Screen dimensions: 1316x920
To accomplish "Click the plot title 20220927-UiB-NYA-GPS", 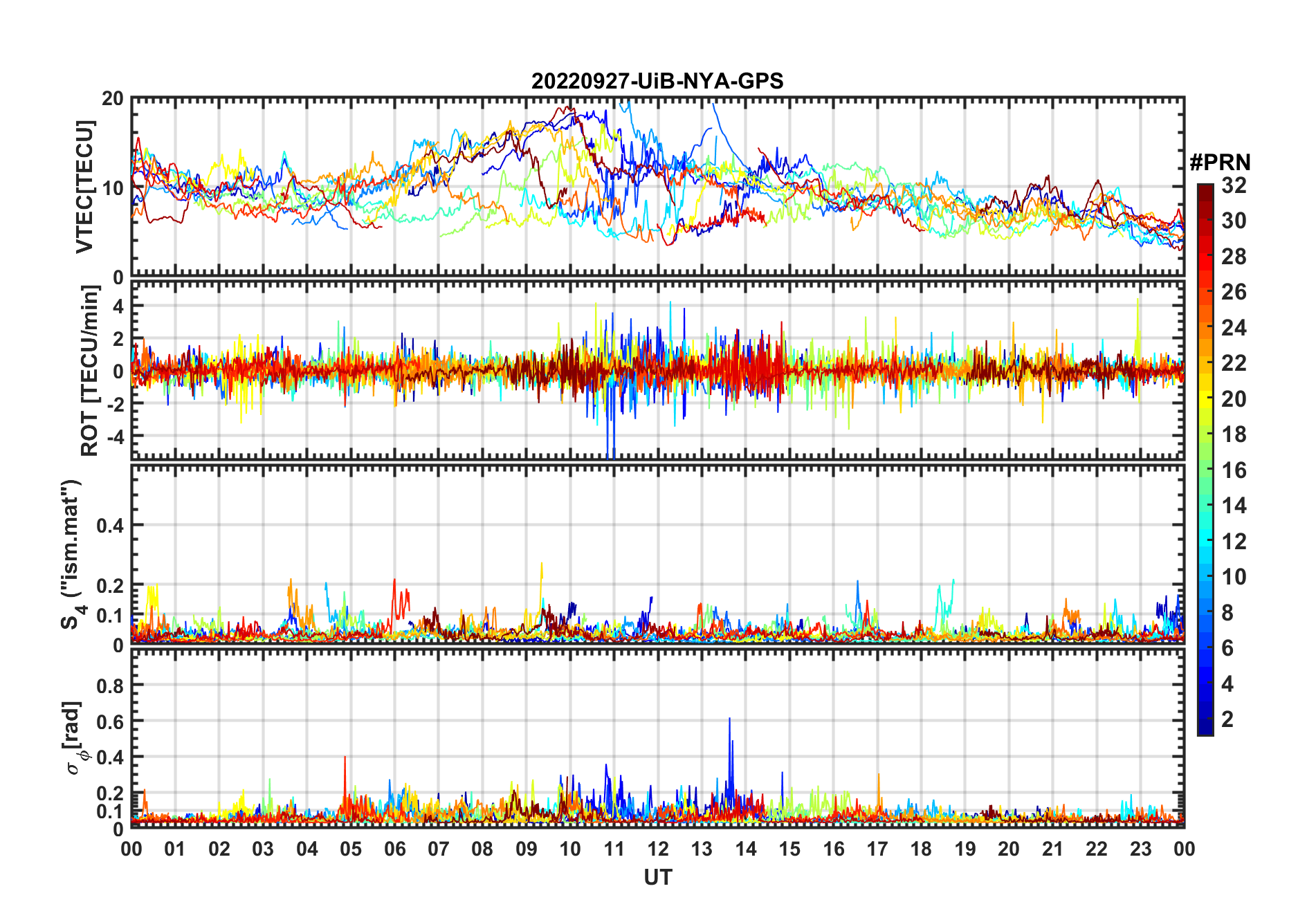I will click(657, 81).
